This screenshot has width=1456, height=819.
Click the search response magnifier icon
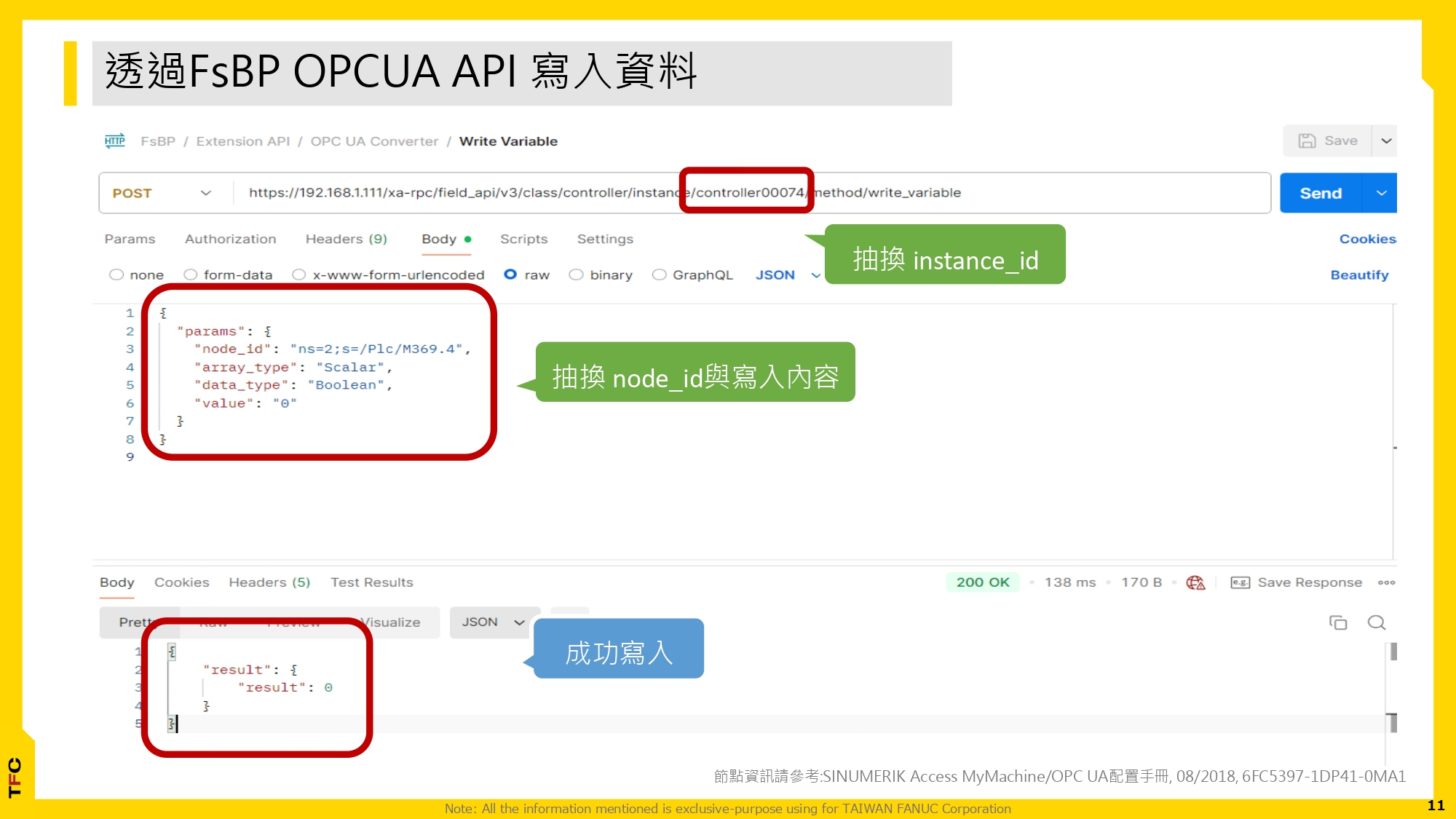[x=1376, y=622]
